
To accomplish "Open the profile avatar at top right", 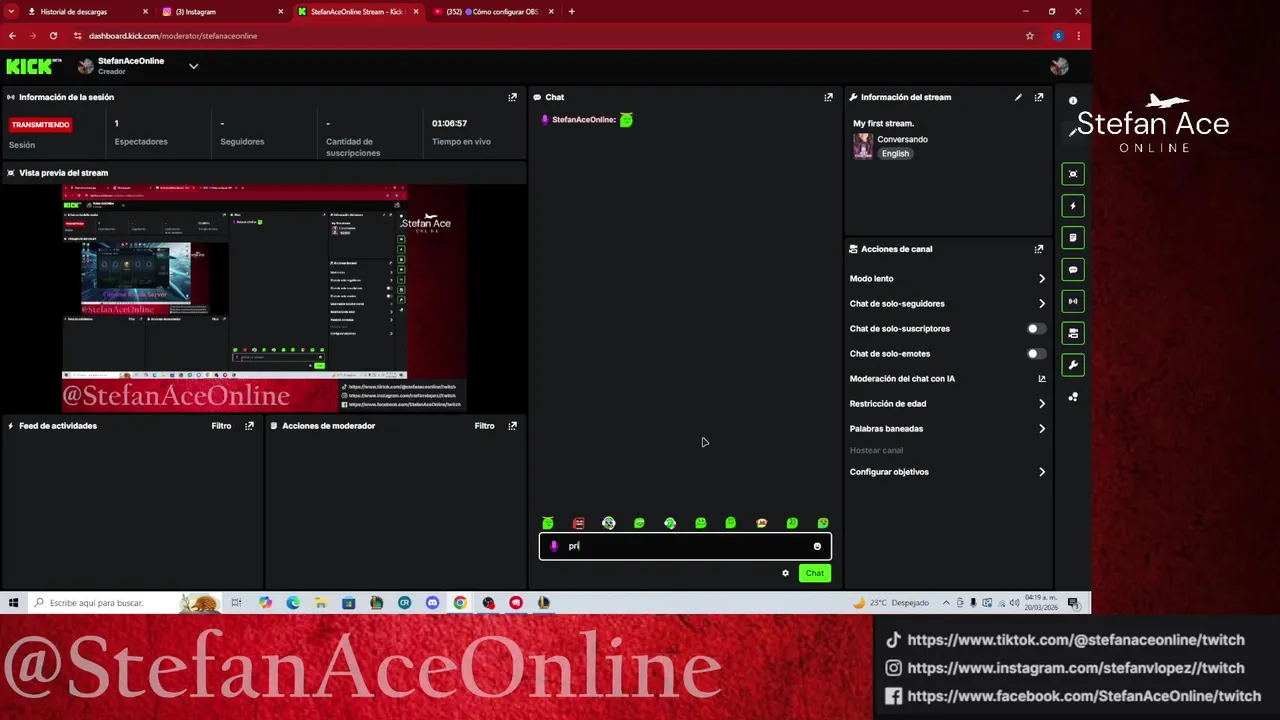I will [x=1059, y=67].
